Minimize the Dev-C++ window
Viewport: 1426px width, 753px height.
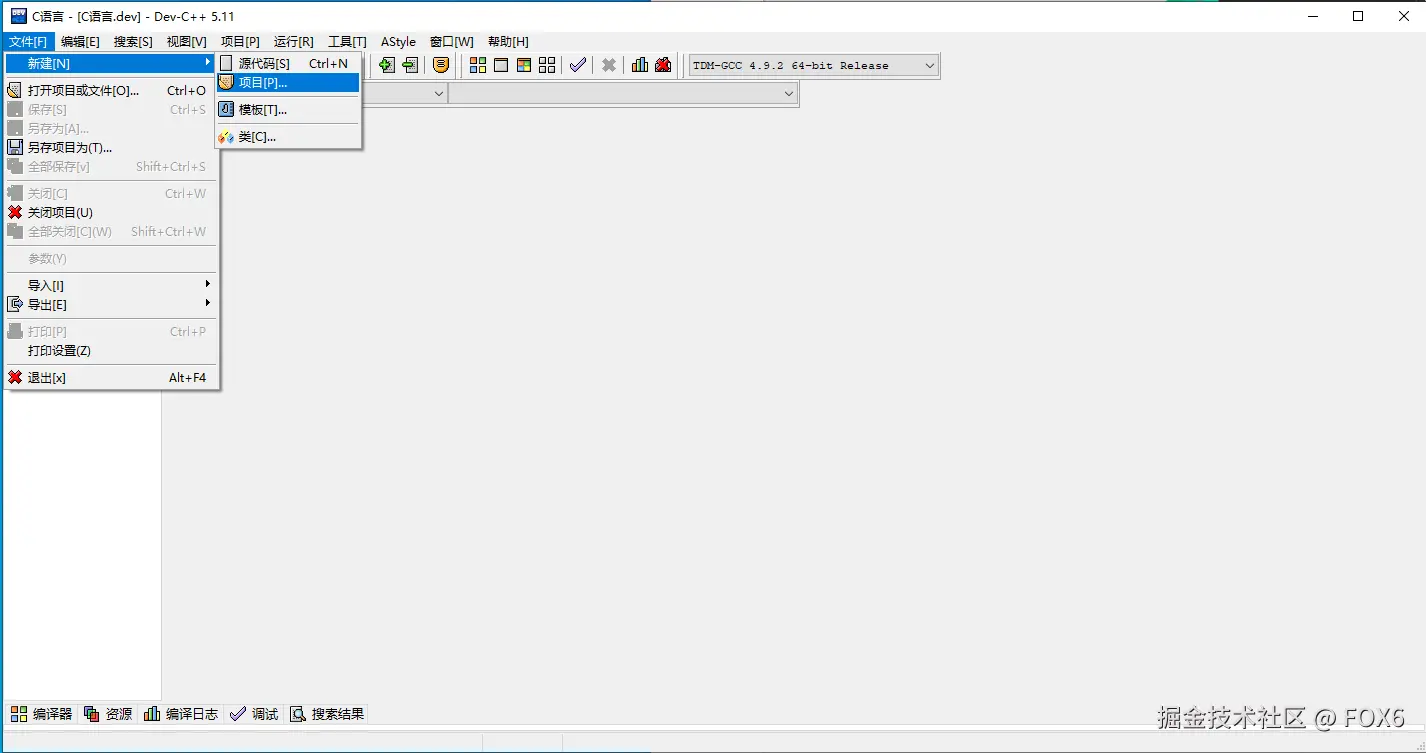pyautogui.click(x=1311, y=16)
